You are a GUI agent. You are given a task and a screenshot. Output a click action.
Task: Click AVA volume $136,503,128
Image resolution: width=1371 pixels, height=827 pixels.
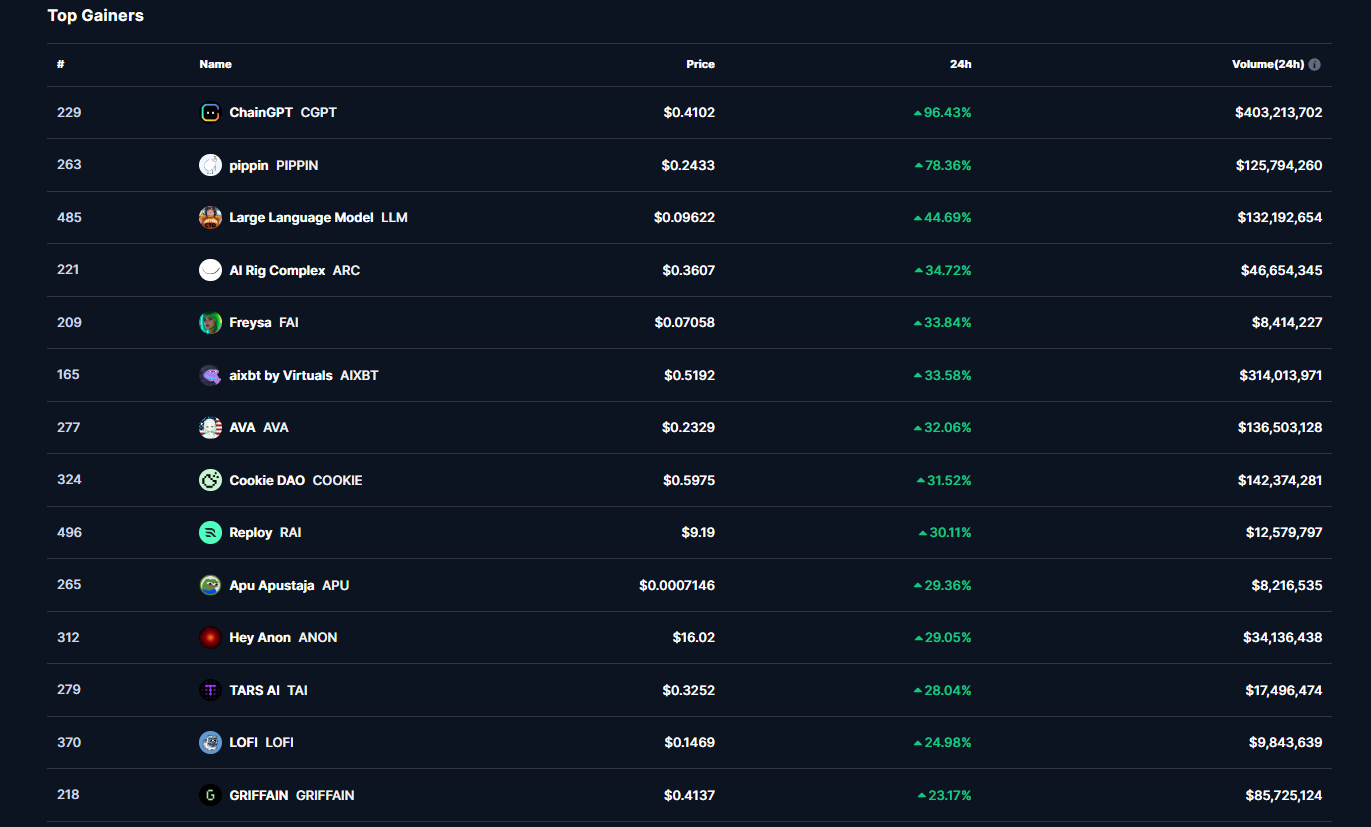click(1280, 428)
